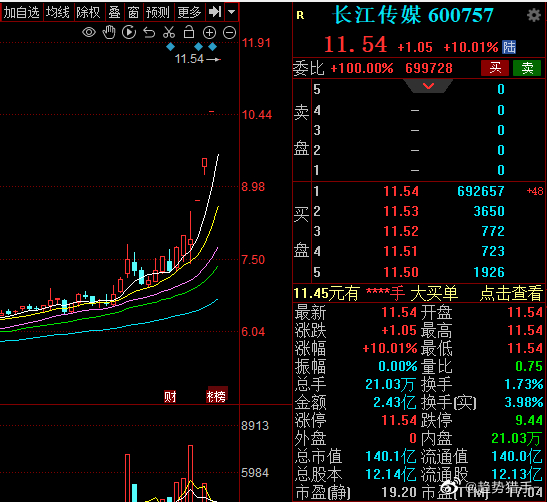
Task: Select the 除权 toolbar option
Action: (x=88, y=13)
